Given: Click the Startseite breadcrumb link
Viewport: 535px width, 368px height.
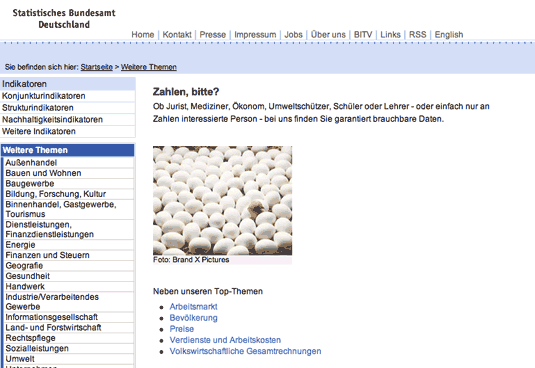Looking at the screenshot, I should (97, 67).
